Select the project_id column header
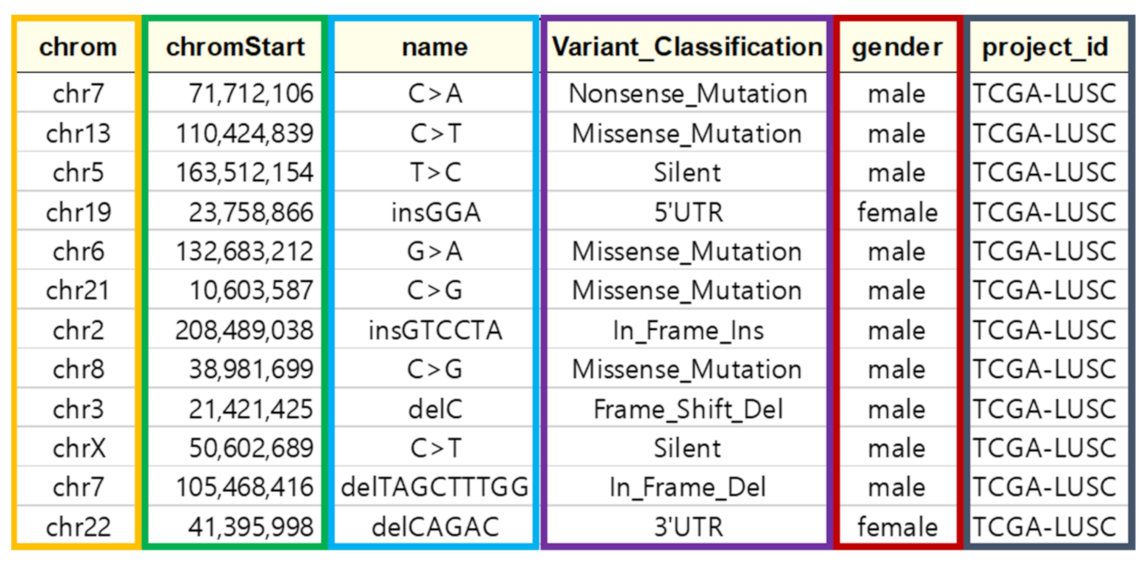 1045,48
